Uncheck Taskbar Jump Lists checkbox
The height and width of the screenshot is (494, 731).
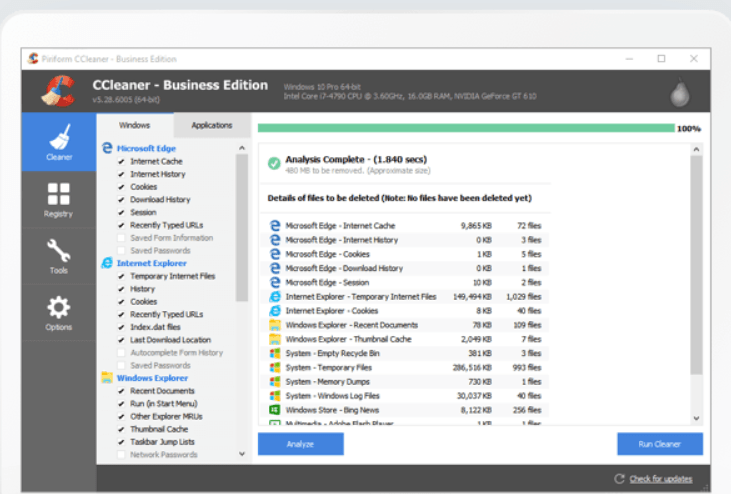(121, 442)
